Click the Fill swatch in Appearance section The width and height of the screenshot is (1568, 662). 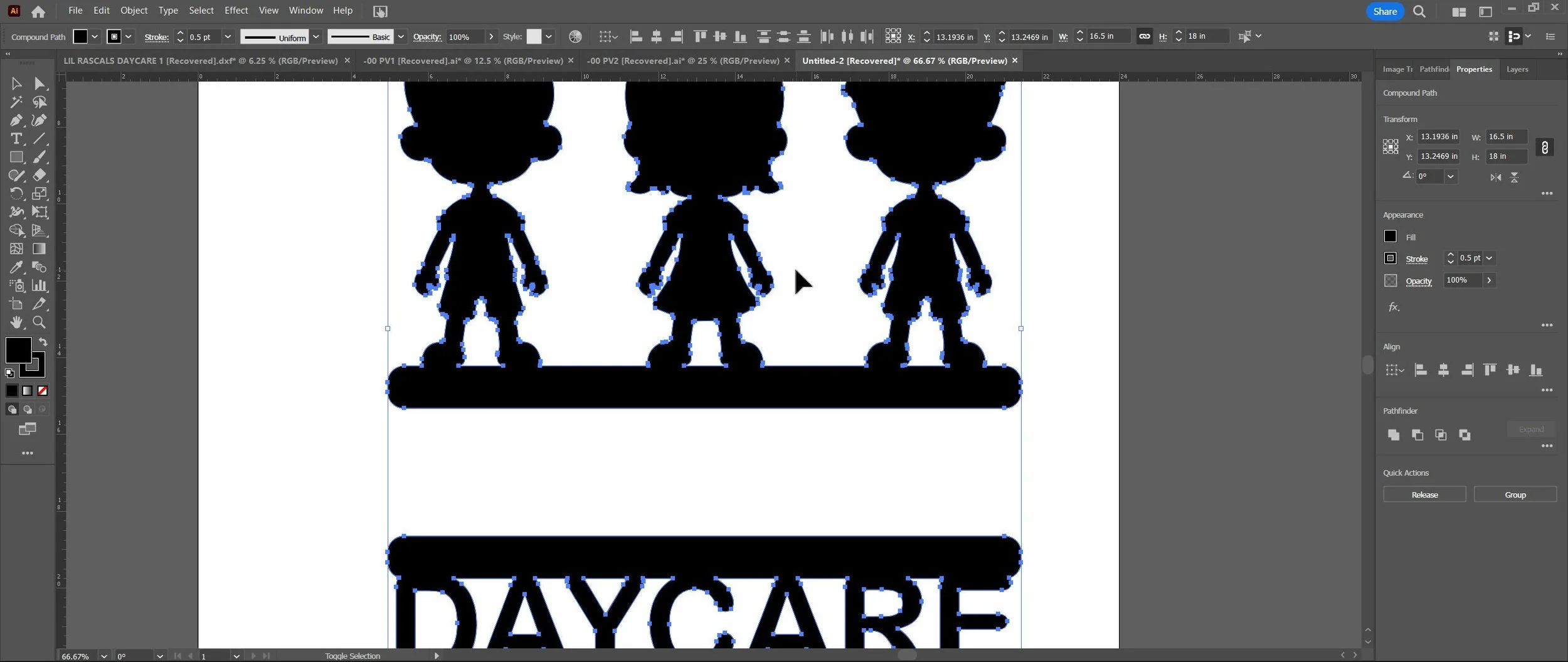click(x=1390, y=237)
